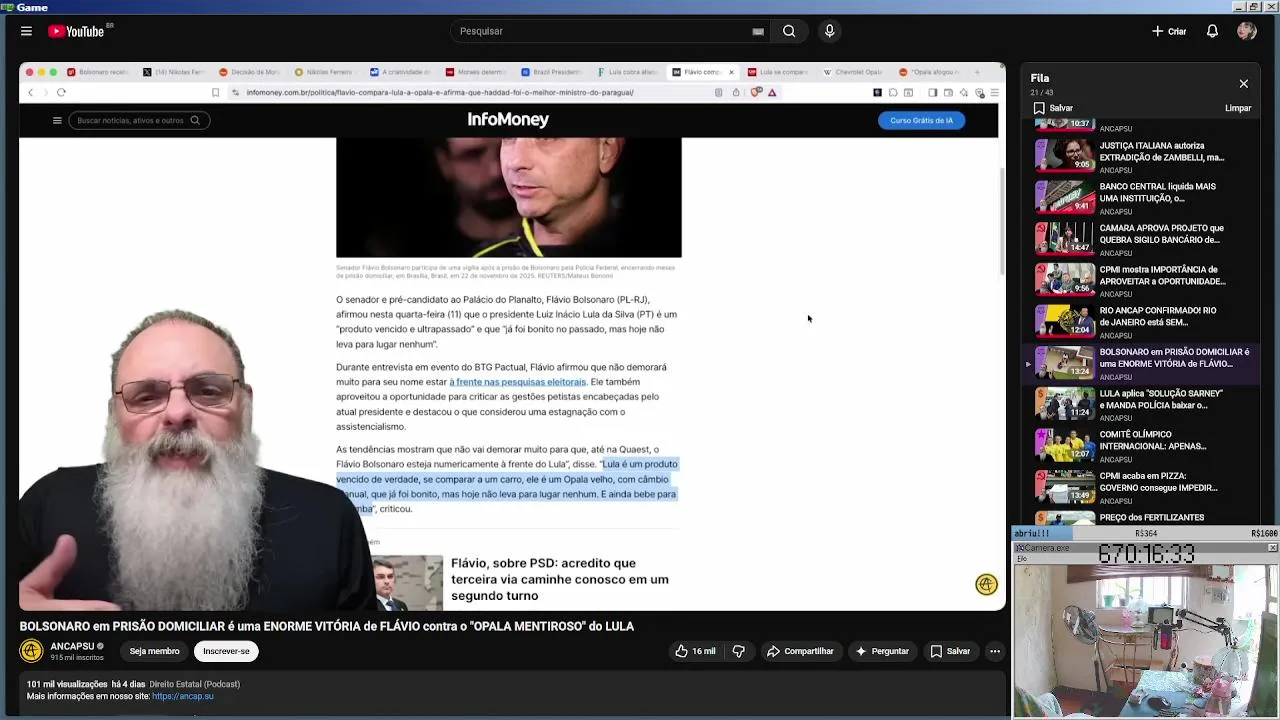Select current queue item BOLSONARO em PRISÃO DOMICILIAR
Viewport: 1280px width, 720px height.
(1141, 362)
